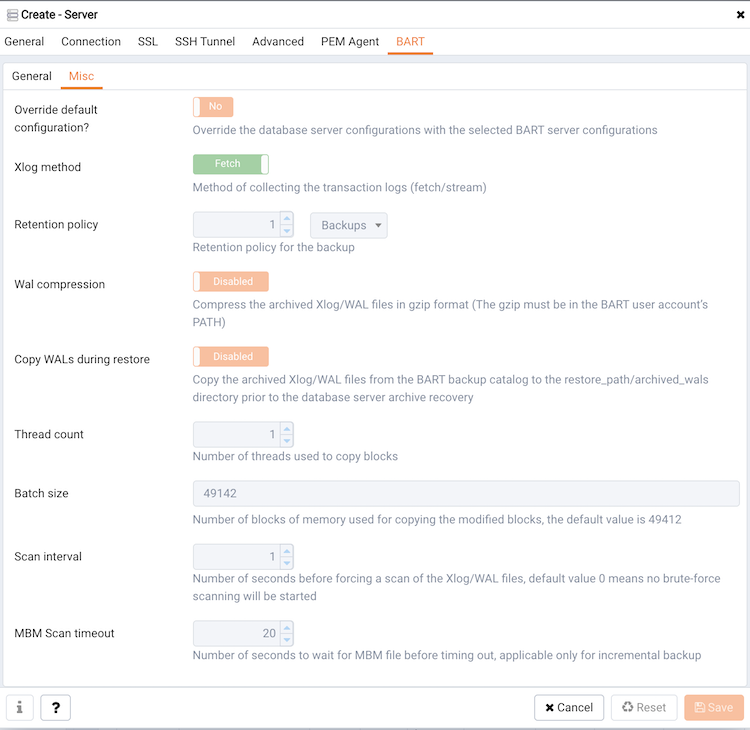750x730 pixels.
Task: Select the BART tab
Action: coord(410,42)
